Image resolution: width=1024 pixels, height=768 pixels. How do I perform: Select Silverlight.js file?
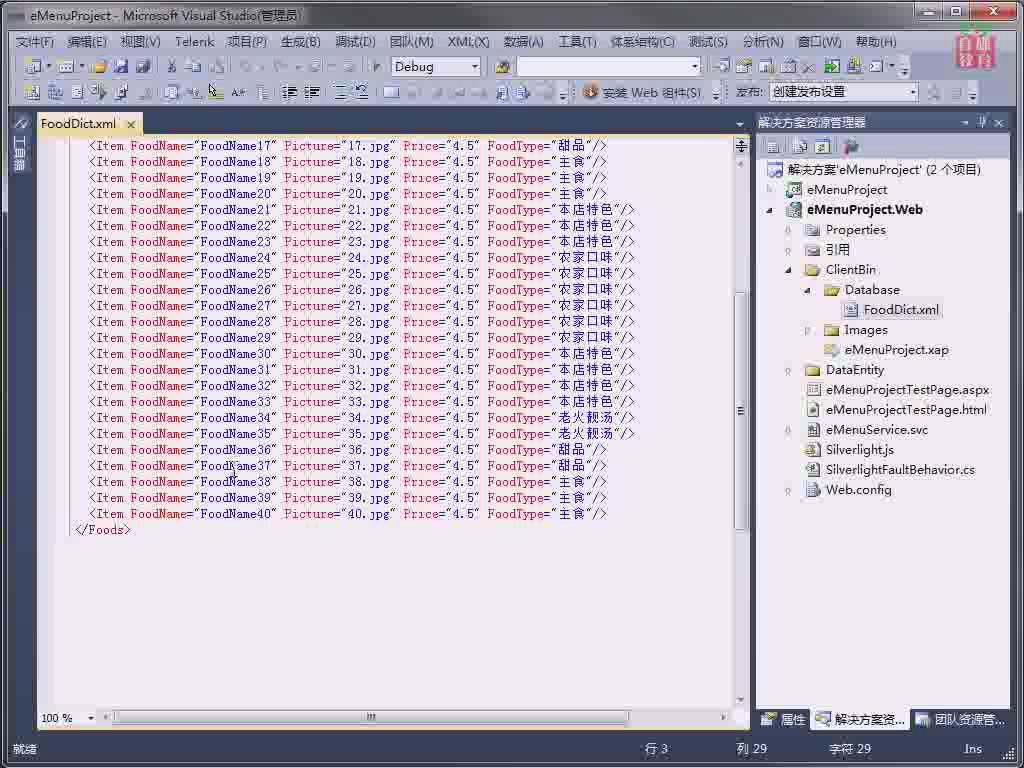[859, 450]
